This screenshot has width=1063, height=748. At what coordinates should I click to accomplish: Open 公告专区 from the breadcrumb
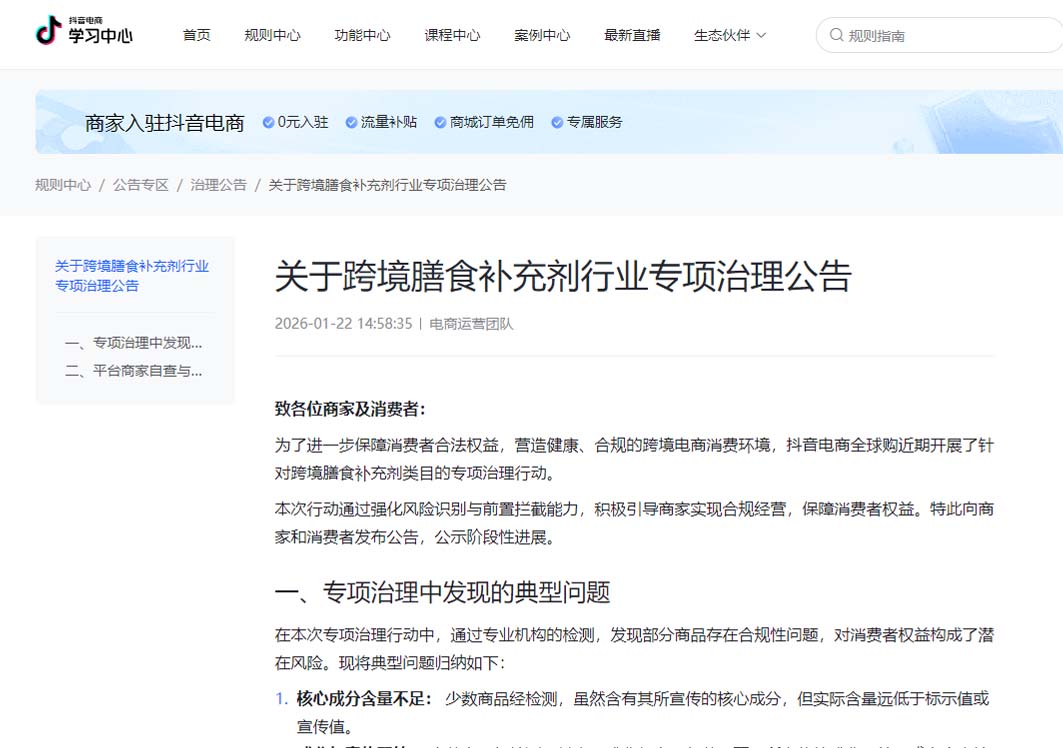pos(140,184)
